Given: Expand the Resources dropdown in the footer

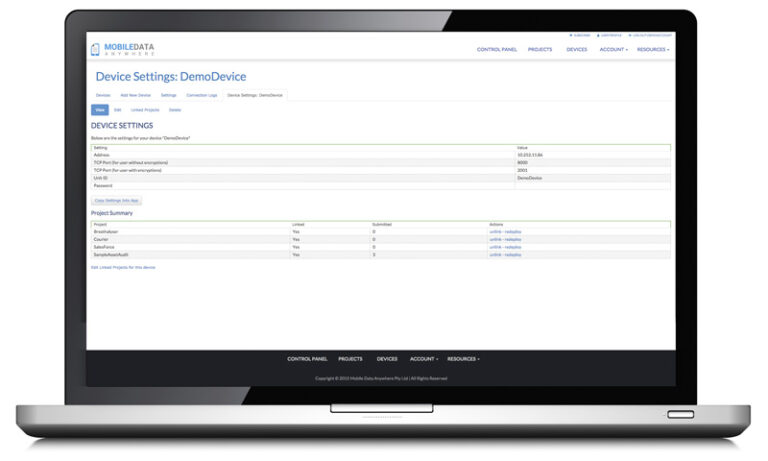Looking at the screenshot, I should 463,358.
